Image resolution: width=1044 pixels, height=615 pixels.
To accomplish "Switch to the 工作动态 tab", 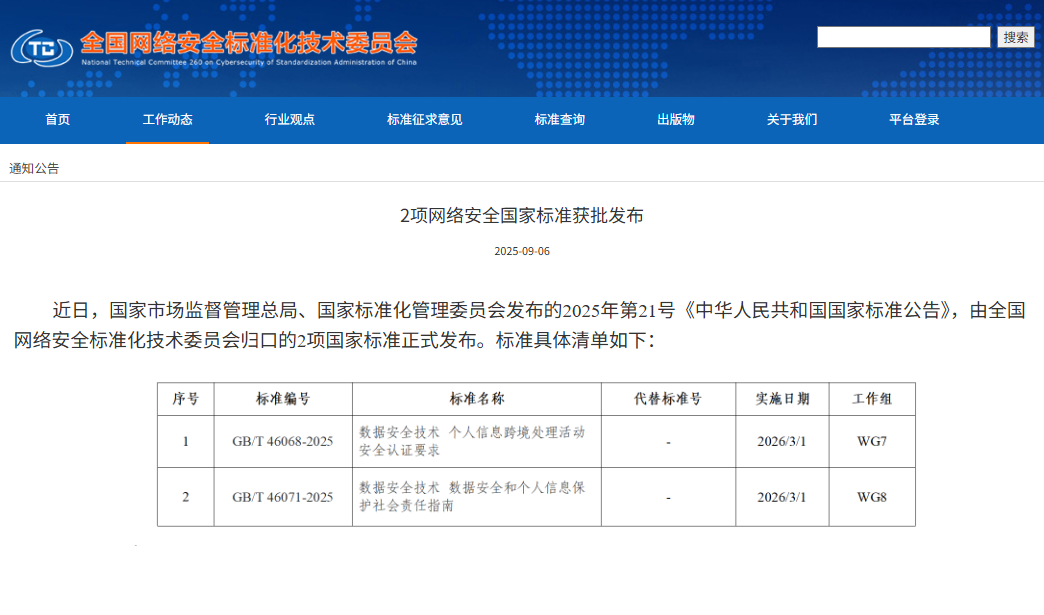I will tap(166, 120).
